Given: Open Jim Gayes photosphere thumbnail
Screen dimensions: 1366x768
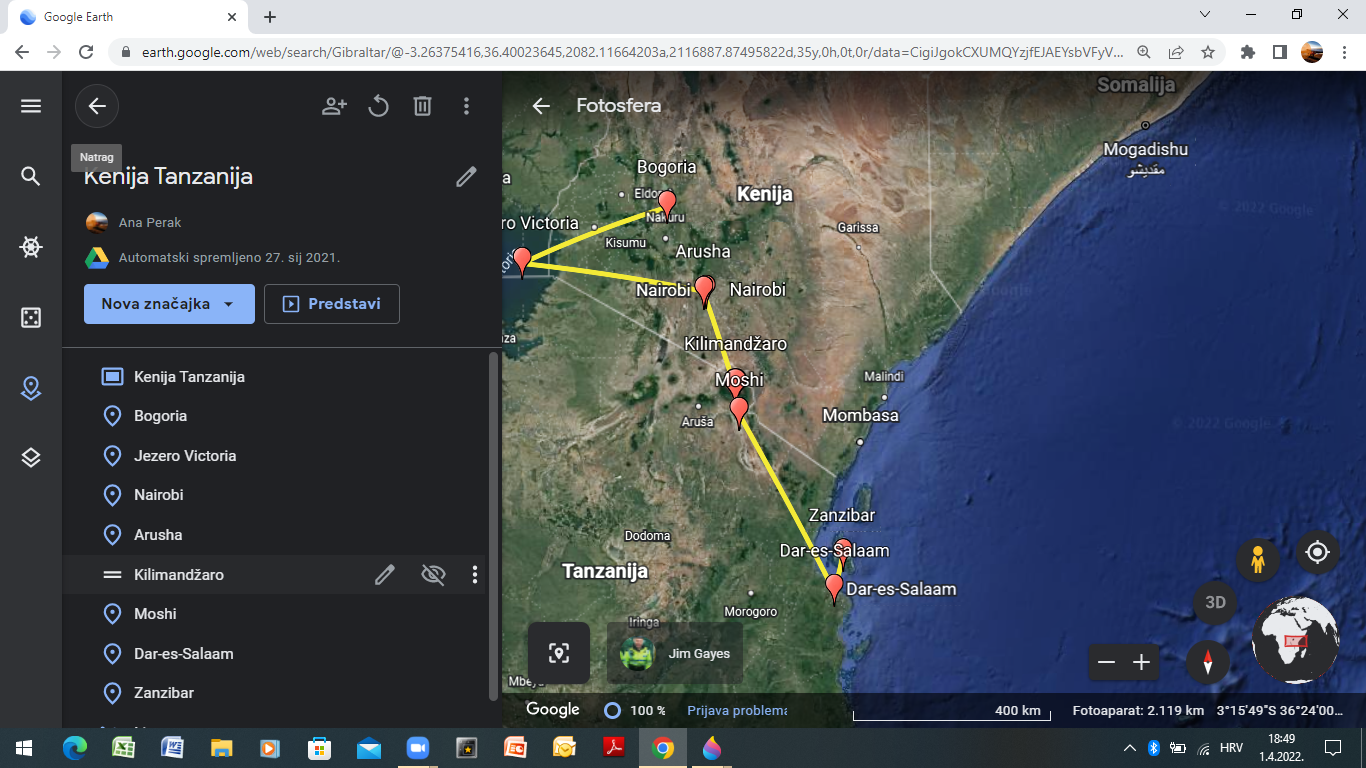Looking at the screenshot, I should [675, 653].
